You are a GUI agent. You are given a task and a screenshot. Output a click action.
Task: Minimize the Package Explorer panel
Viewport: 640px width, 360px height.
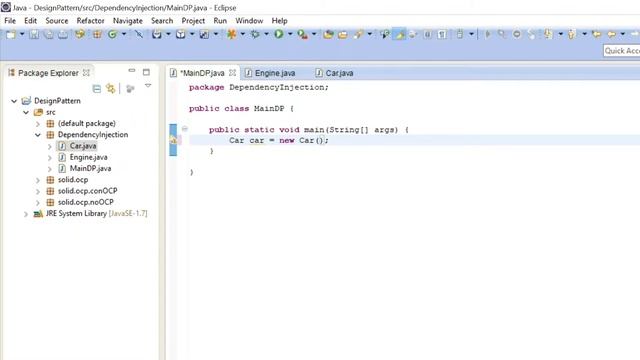[131, 71]
